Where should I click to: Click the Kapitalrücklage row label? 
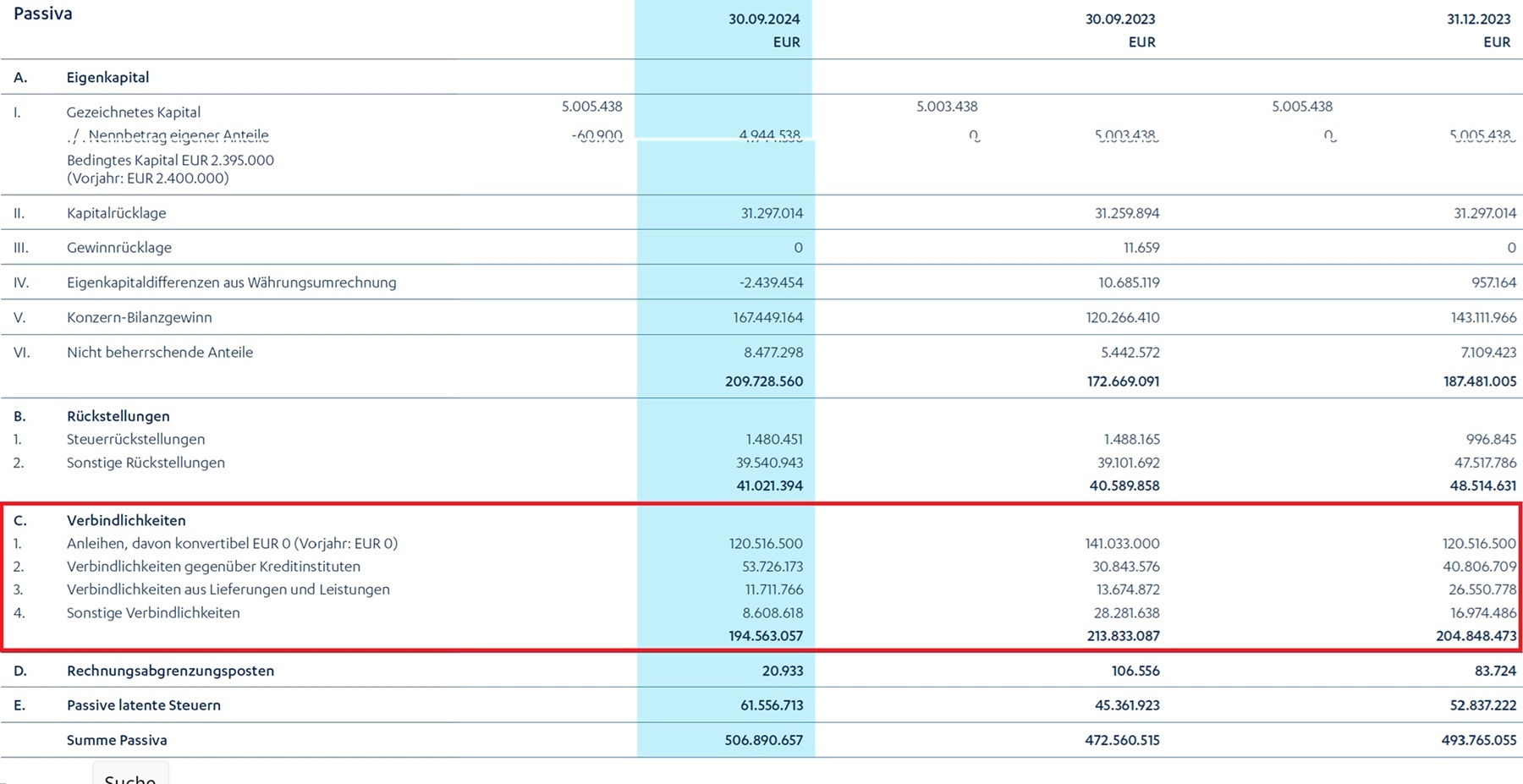tap(116, 213)
